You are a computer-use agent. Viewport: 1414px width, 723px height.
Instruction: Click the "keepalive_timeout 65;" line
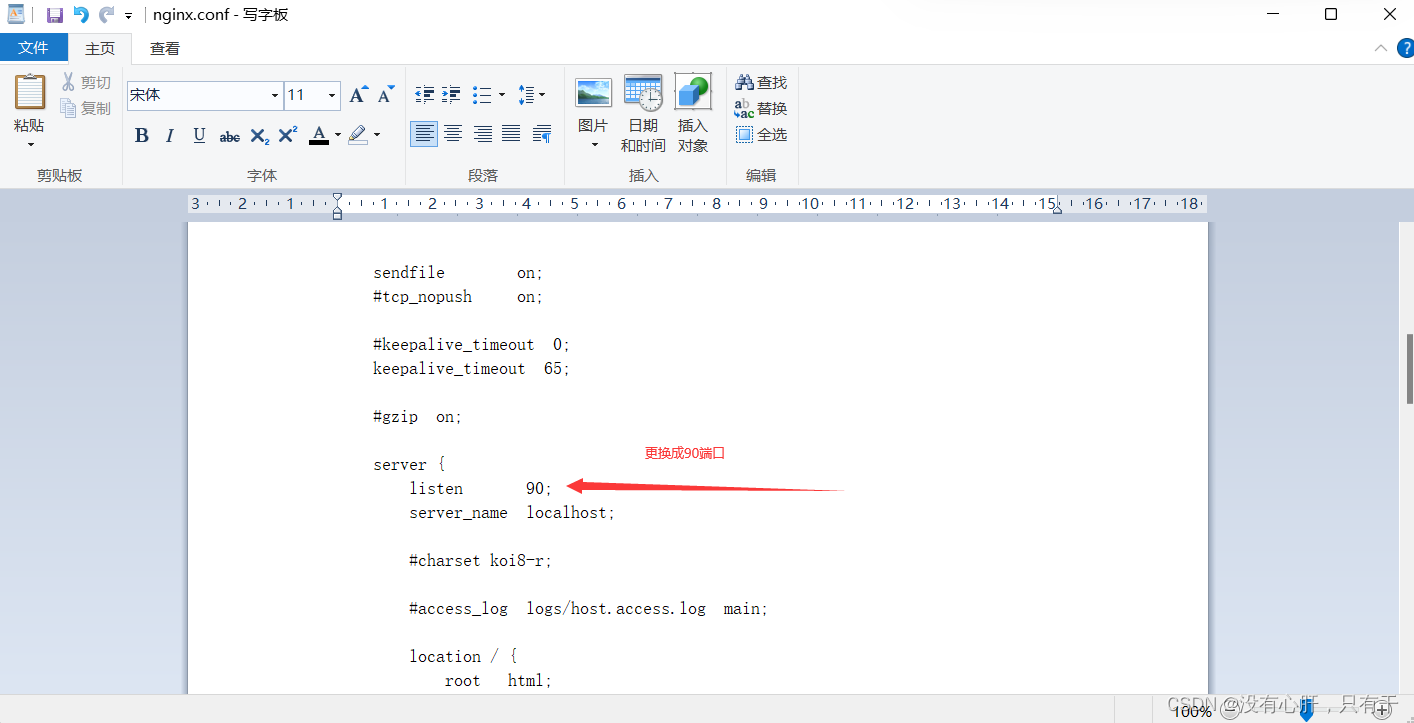click(x=471, y=369)
